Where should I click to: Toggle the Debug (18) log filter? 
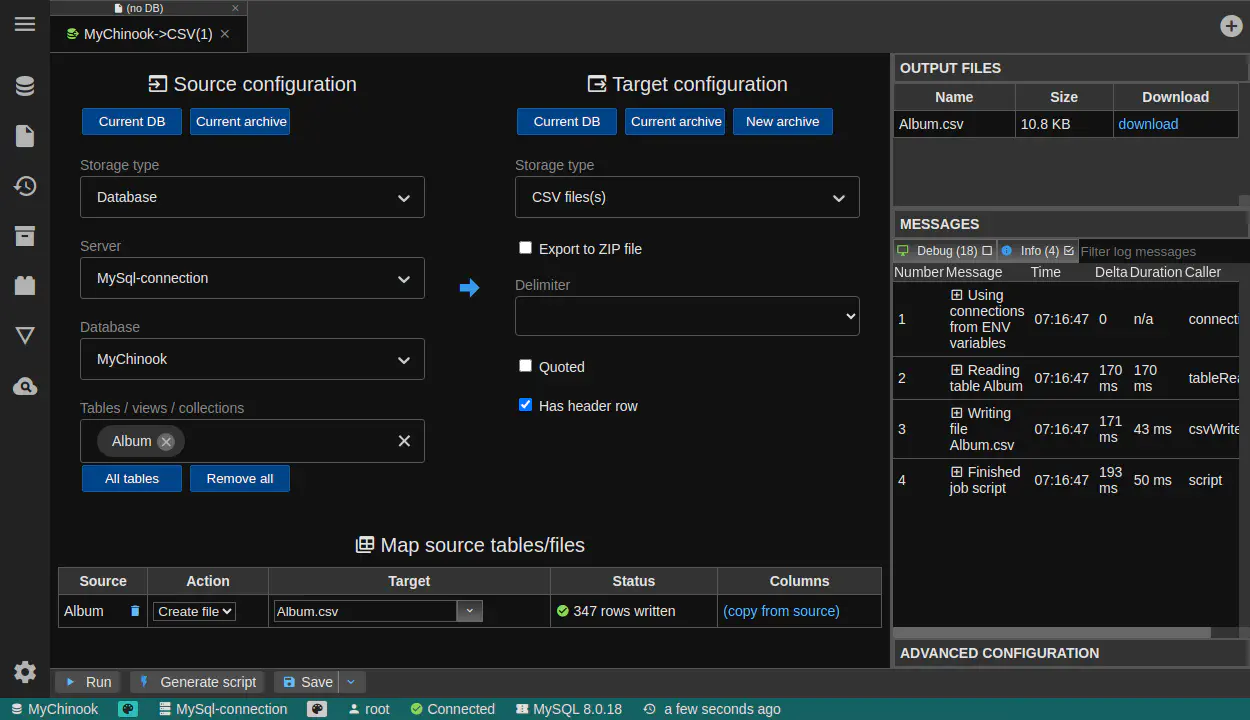[944, 251]
